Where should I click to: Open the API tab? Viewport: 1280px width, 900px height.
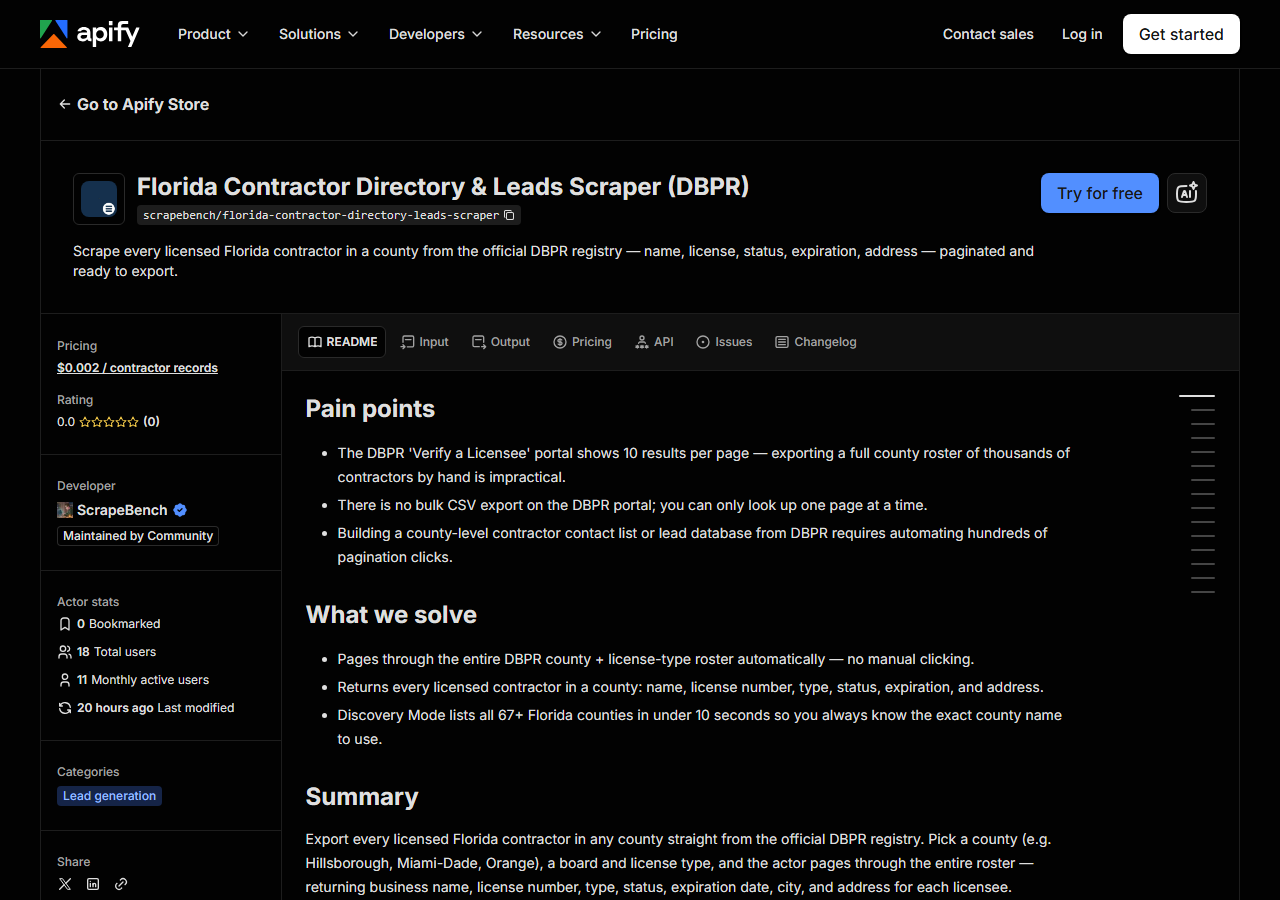tap(654, 342)
